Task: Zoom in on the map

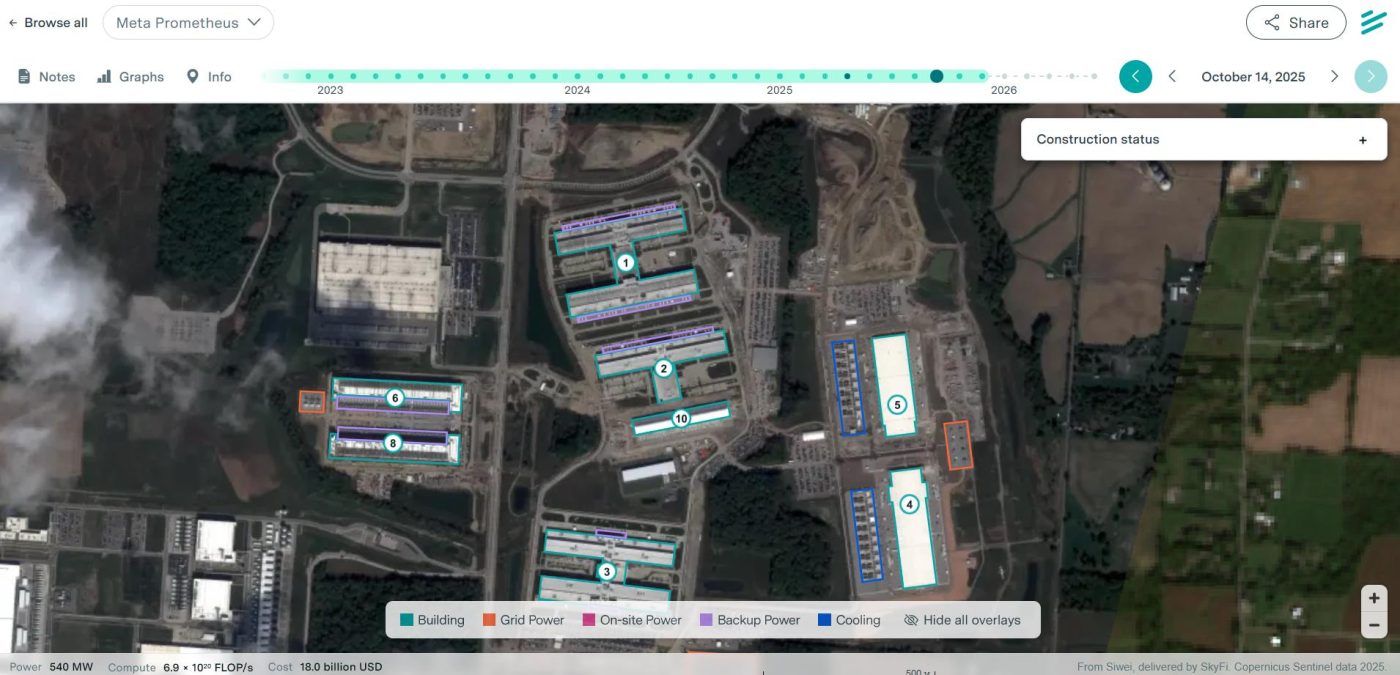Action: pyautogui.click(x=1374, y=598)
